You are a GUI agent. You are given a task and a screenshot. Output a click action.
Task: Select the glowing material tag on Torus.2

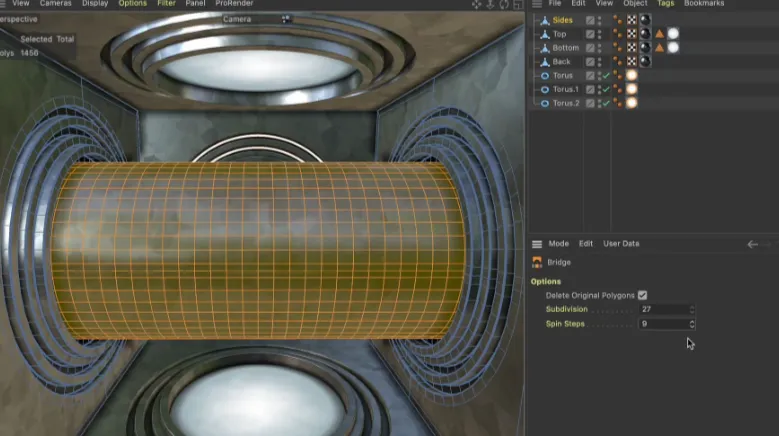[x=632, y=103]
